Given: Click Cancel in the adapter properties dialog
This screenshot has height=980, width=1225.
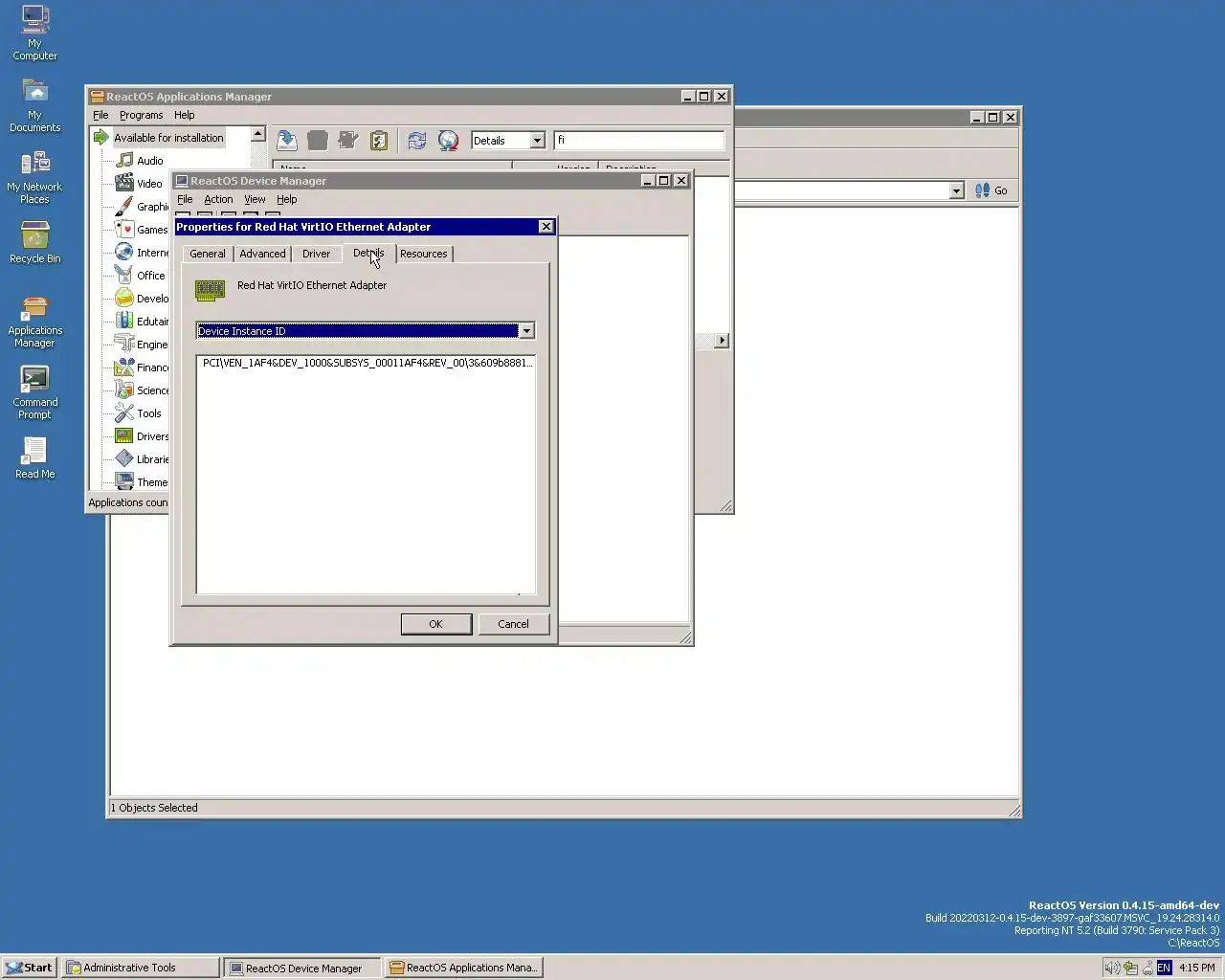Looking at the screenshot, I should [x=513, y=624].
